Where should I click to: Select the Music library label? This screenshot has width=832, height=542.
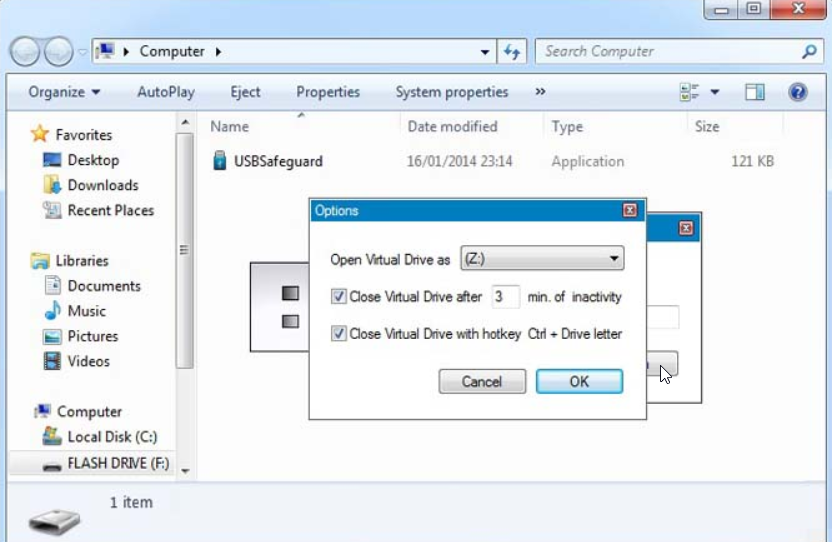(86, 311)
